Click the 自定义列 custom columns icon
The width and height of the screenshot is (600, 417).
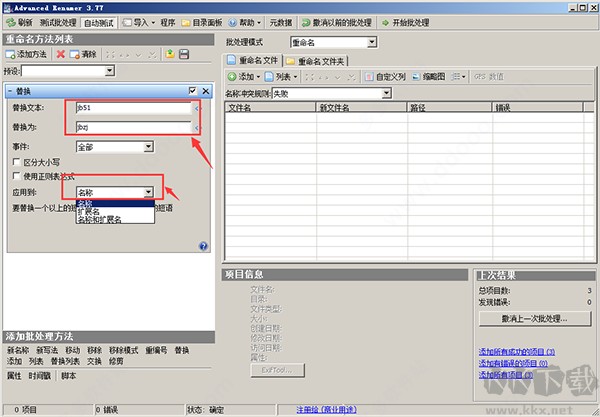[x=368, y=77]
